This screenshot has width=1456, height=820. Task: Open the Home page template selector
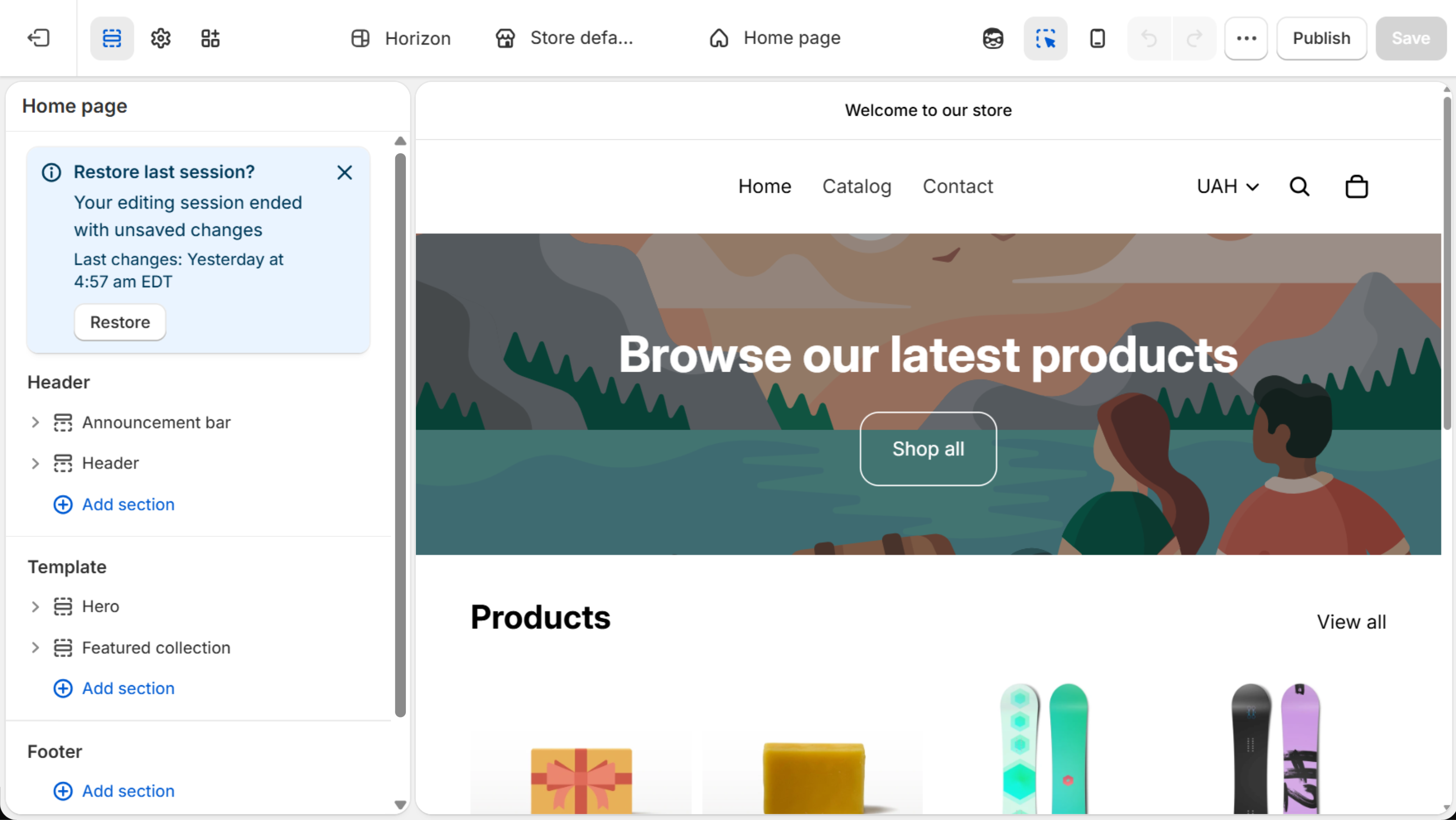pyautogui.click(x=775, y=38)
